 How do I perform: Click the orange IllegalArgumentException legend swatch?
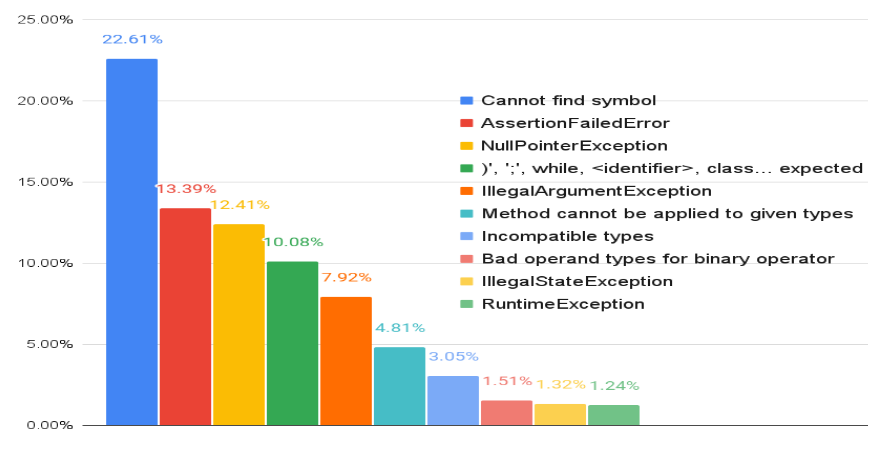466,191
